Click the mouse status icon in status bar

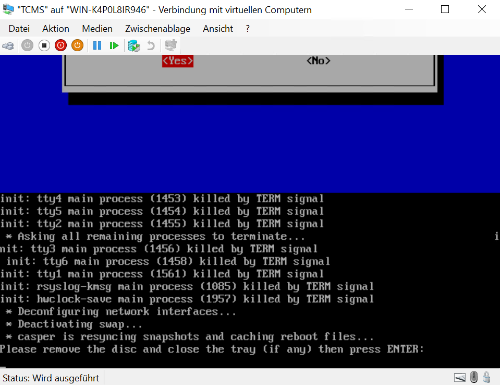pyautogui.click(x=474, y=377)
